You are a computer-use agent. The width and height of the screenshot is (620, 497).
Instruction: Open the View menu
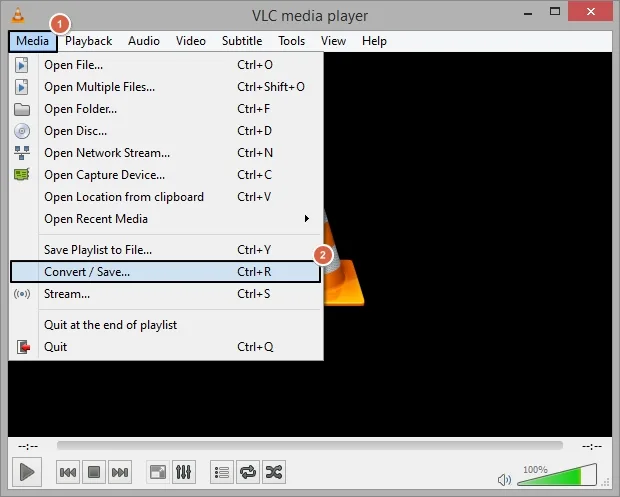point(333,41)
